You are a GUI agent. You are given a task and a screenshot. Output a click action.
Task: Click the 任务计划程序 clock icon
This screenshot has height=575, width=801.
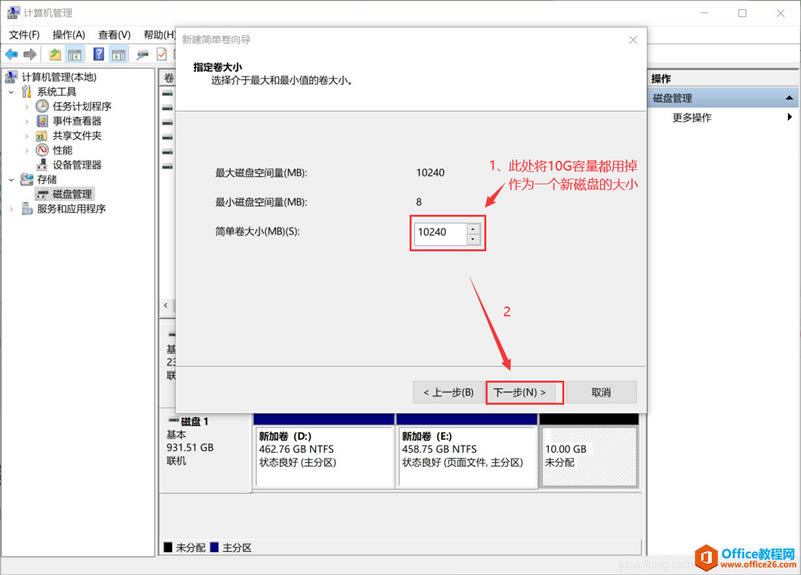[x=42, y=106]
